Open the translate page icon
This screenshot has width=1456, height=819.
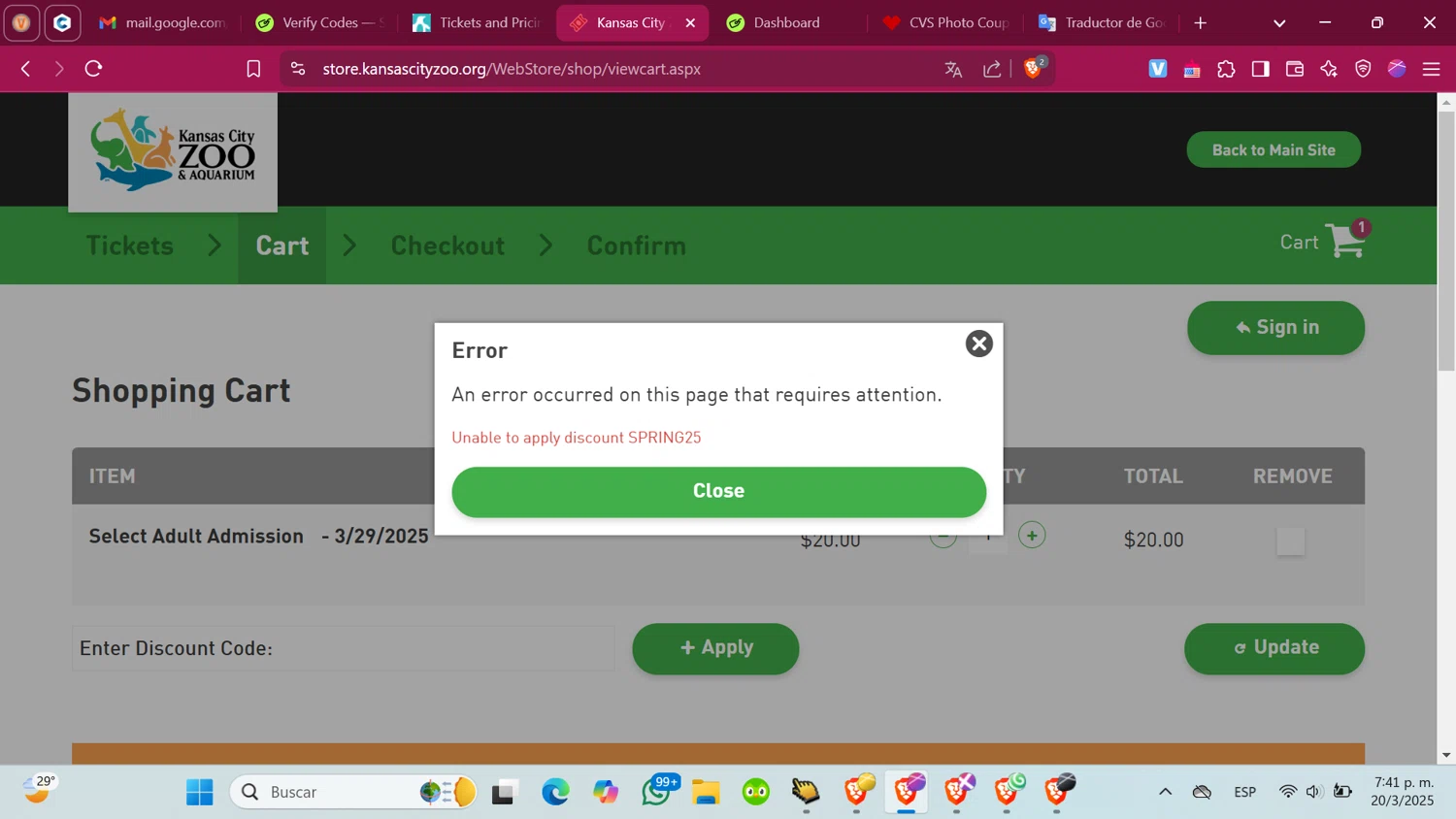[x=953, y=69]
